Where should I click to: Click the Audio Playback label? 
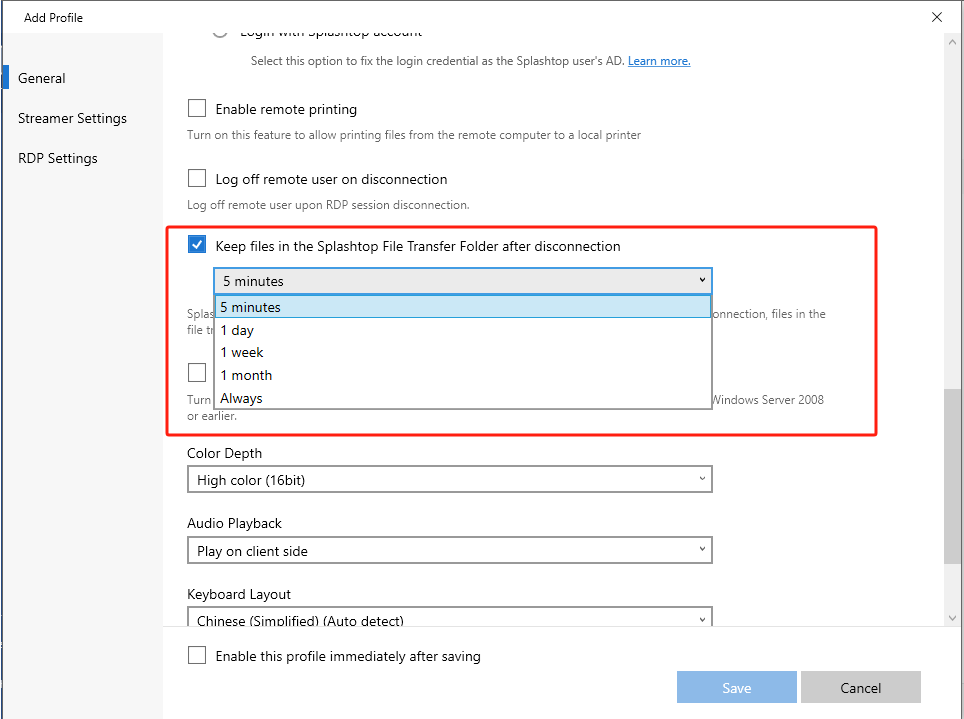click(234, 523)
